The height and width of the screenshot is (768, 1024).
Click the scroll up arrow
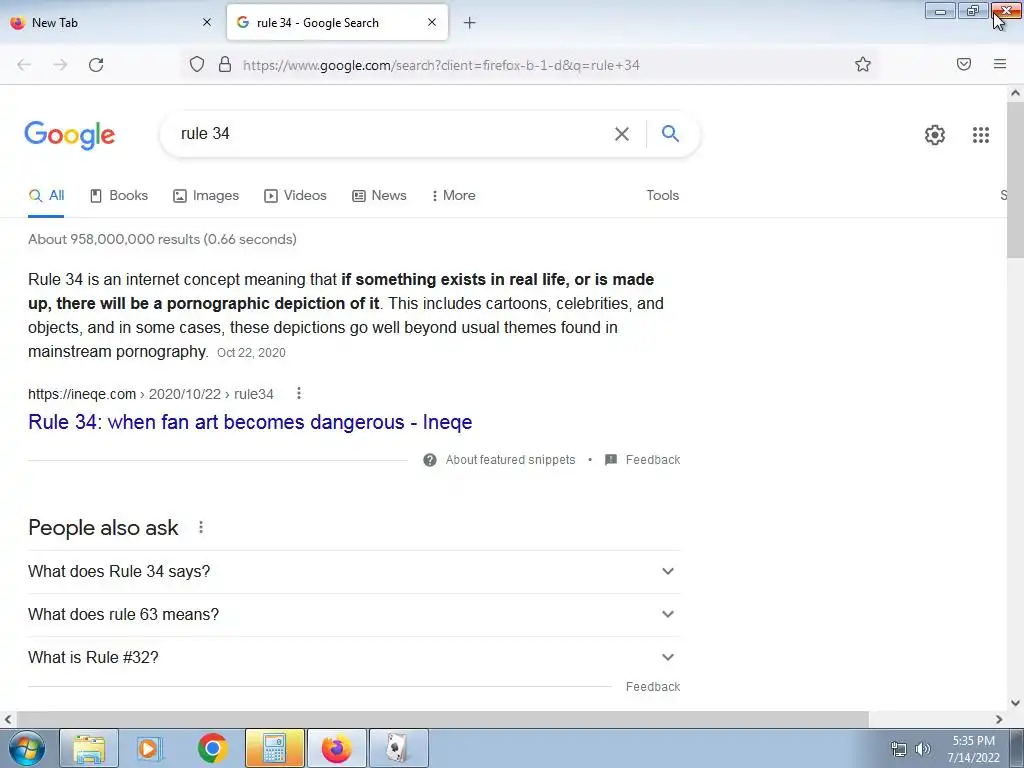pos(1015,93)
